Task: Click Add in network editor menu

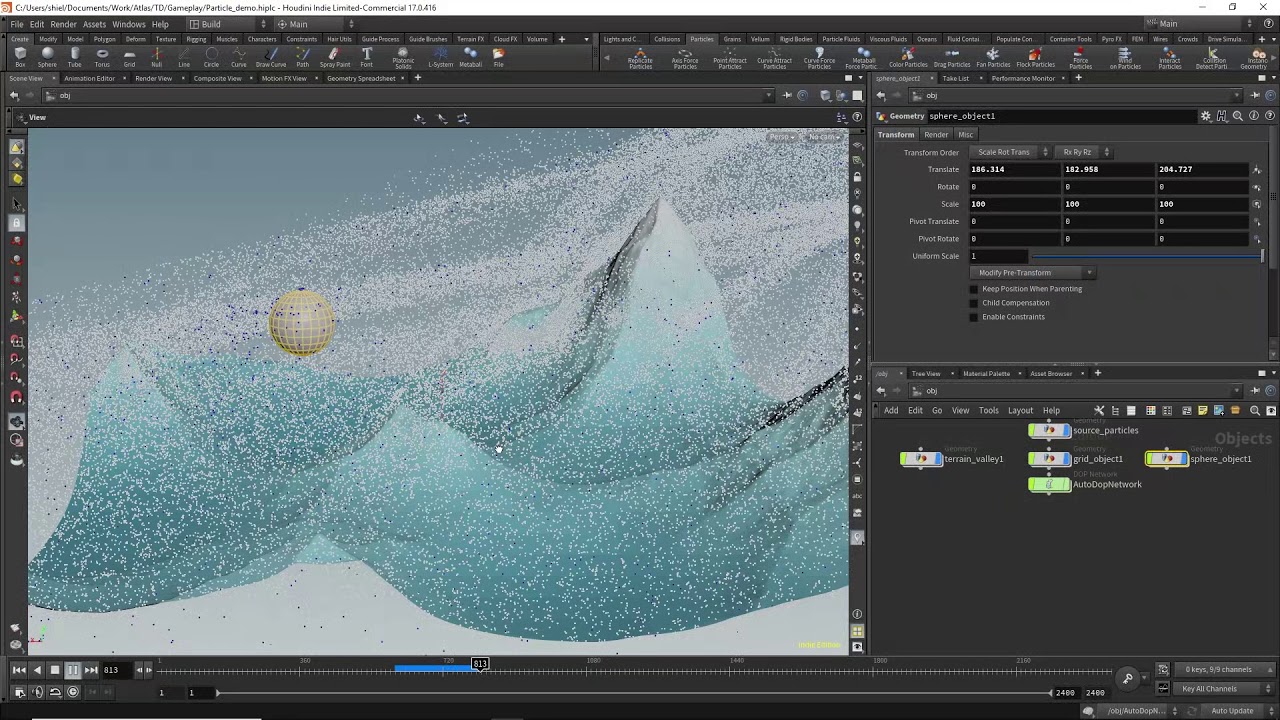Action: point(891,411)
